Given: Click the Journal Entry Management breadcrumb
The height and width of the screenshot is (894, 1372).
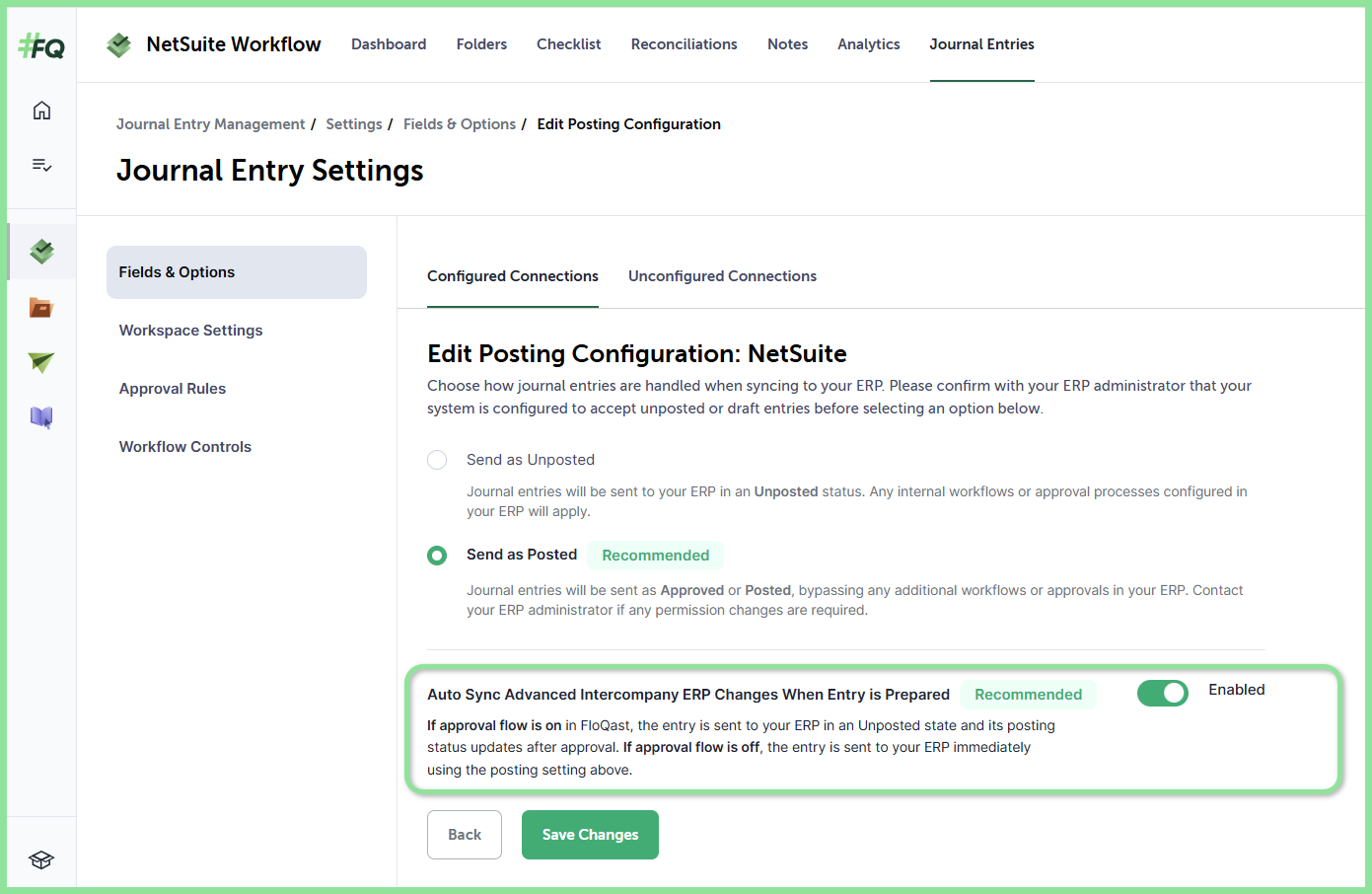Looking at the screenshot, I should 211,124.
